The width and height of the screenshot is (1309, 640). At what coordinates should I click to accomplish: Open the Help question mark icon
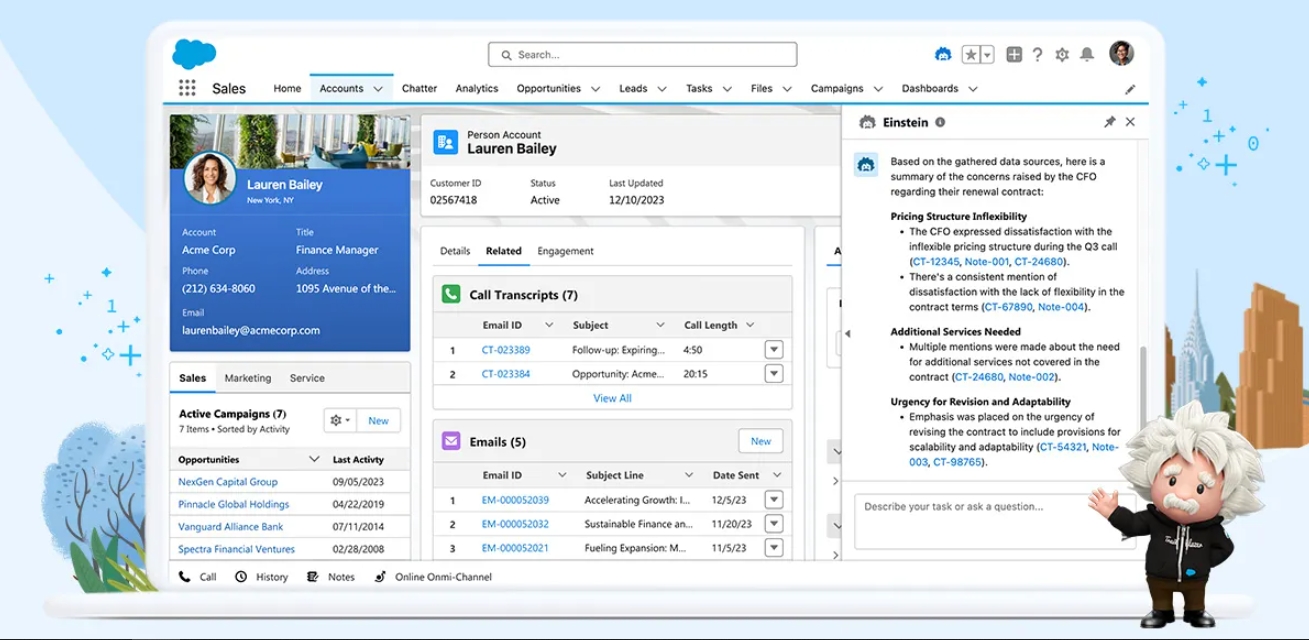click(x=1038, y=54)
